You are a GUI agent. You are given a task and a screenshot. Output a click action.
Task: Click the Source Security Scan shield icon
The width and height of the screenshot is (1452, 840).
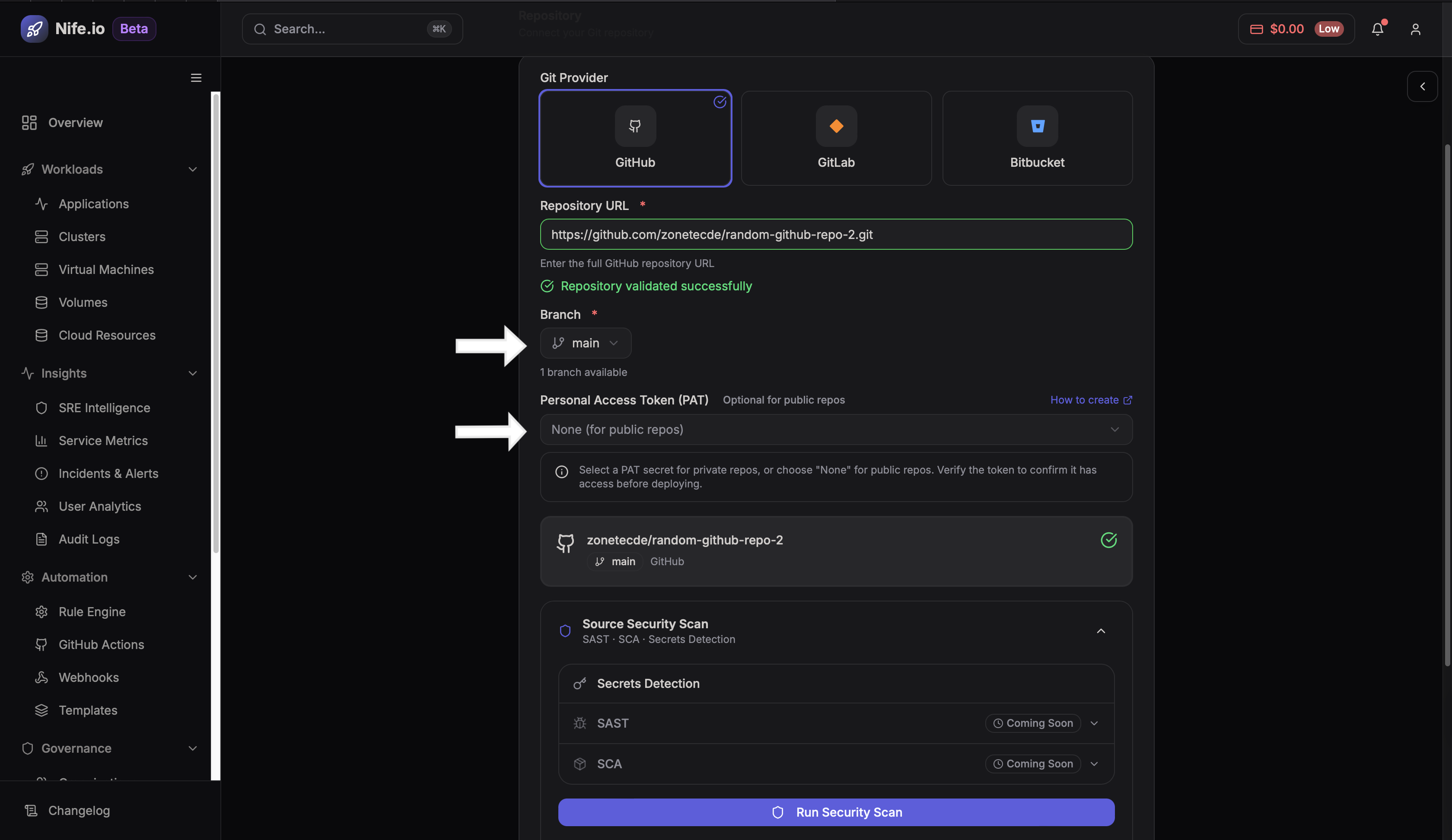tap(565, 631)
